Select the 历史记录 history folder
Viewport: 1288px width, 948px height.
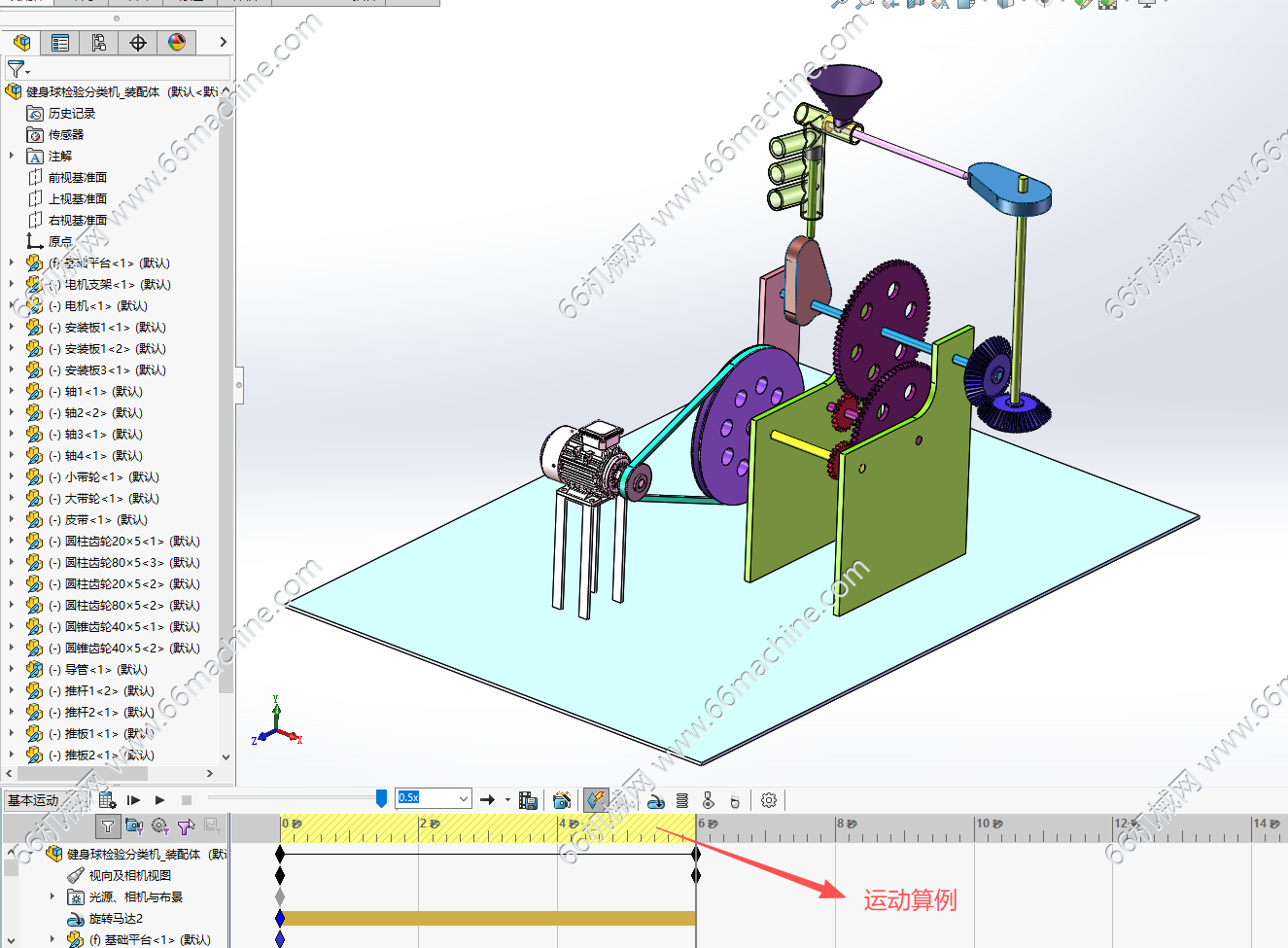(60, 114)
